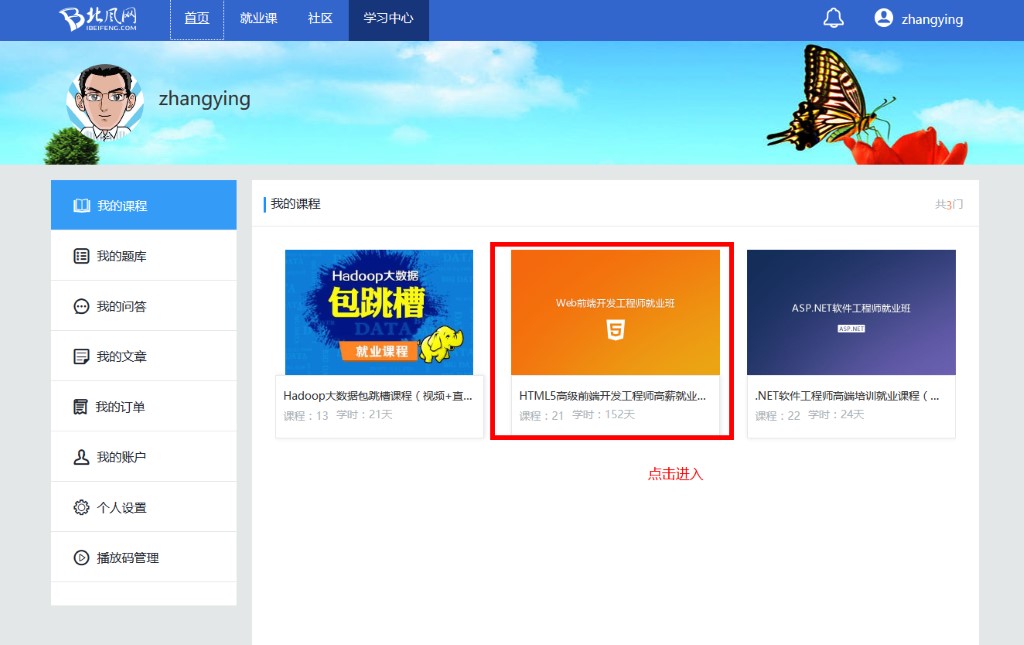Click the zhangying name on the banner
Viewport: 1024px width, 645px height.
pyautogui.click(x=204, y=99)
